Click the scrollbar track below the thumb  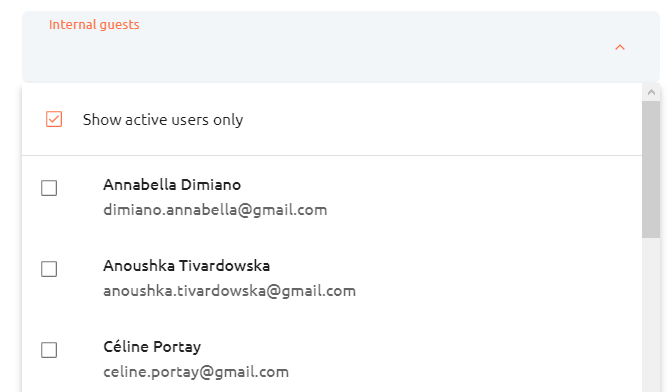[651, 315]
